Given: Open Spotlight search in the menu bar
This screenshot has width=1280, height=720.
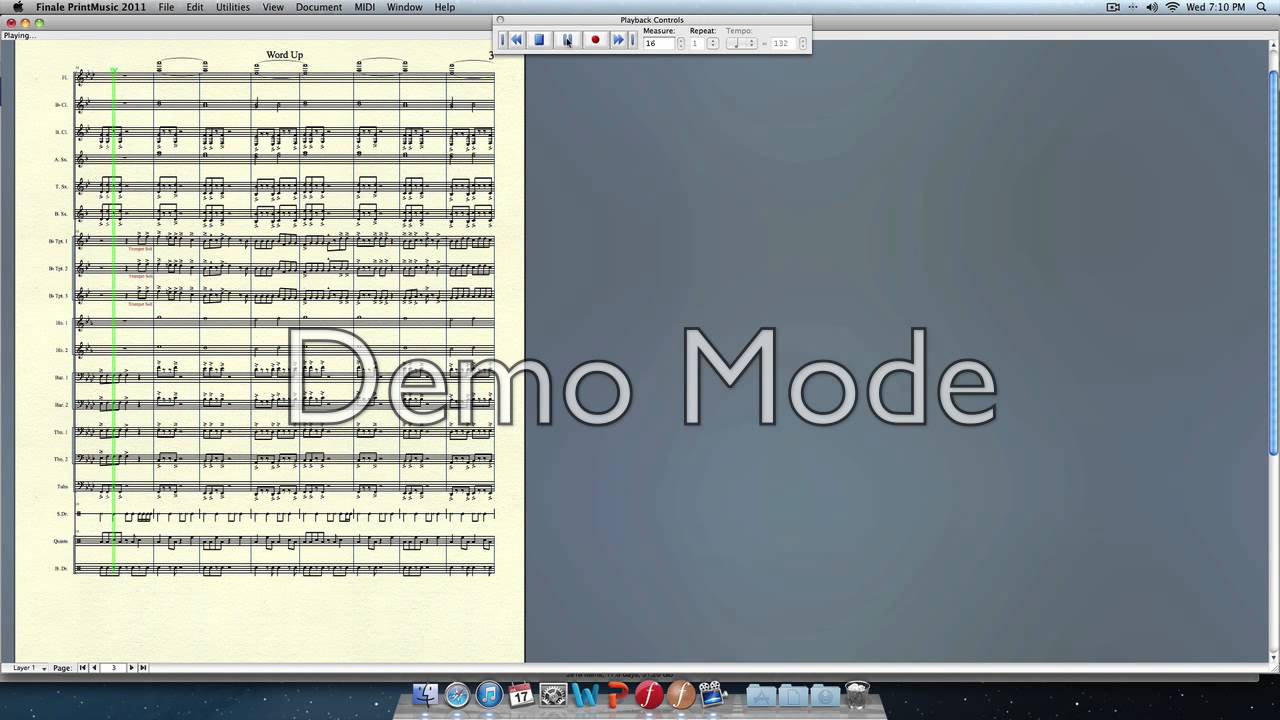Looking at the screenshot, I should [x=1262, y=7].
